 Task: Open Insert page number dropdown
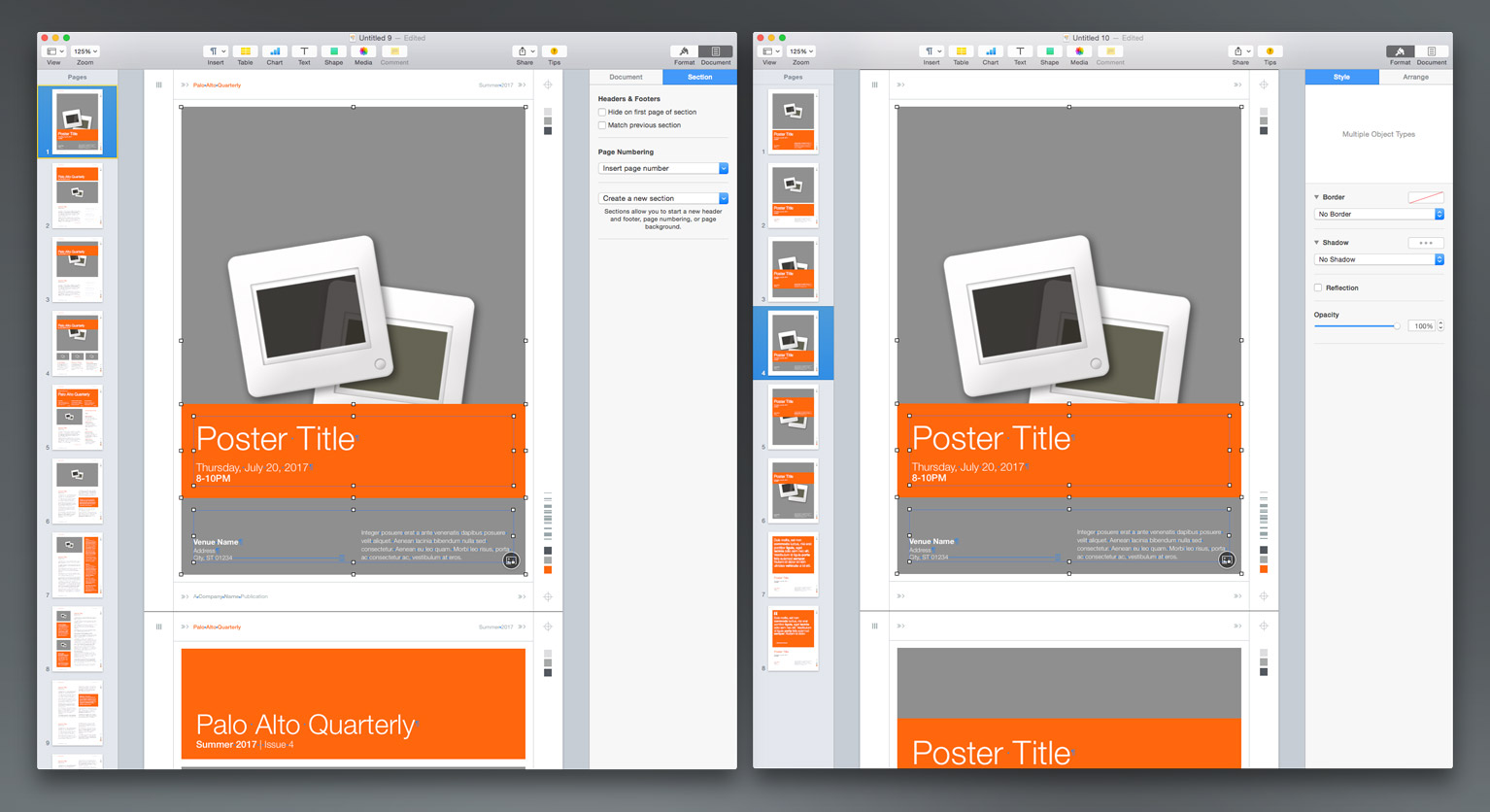point(662,169)
